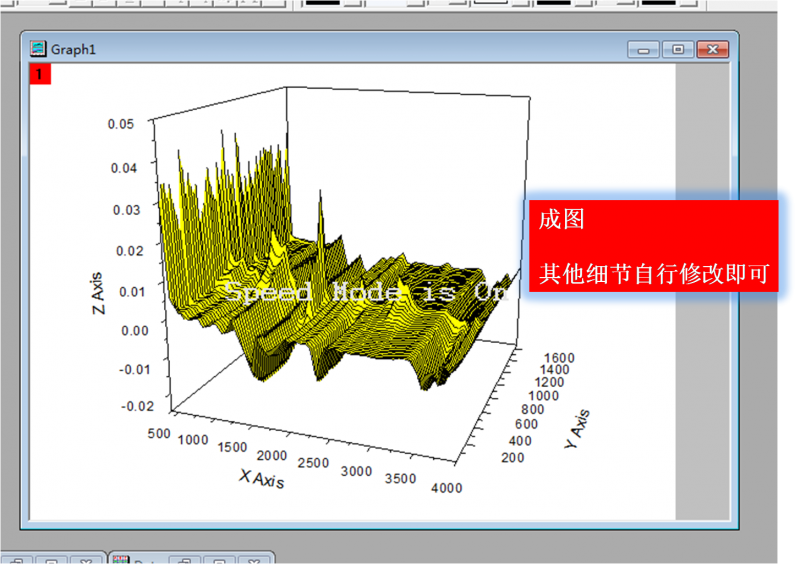Click the 2500 X-axis tick label

click(x=313, y=463)
